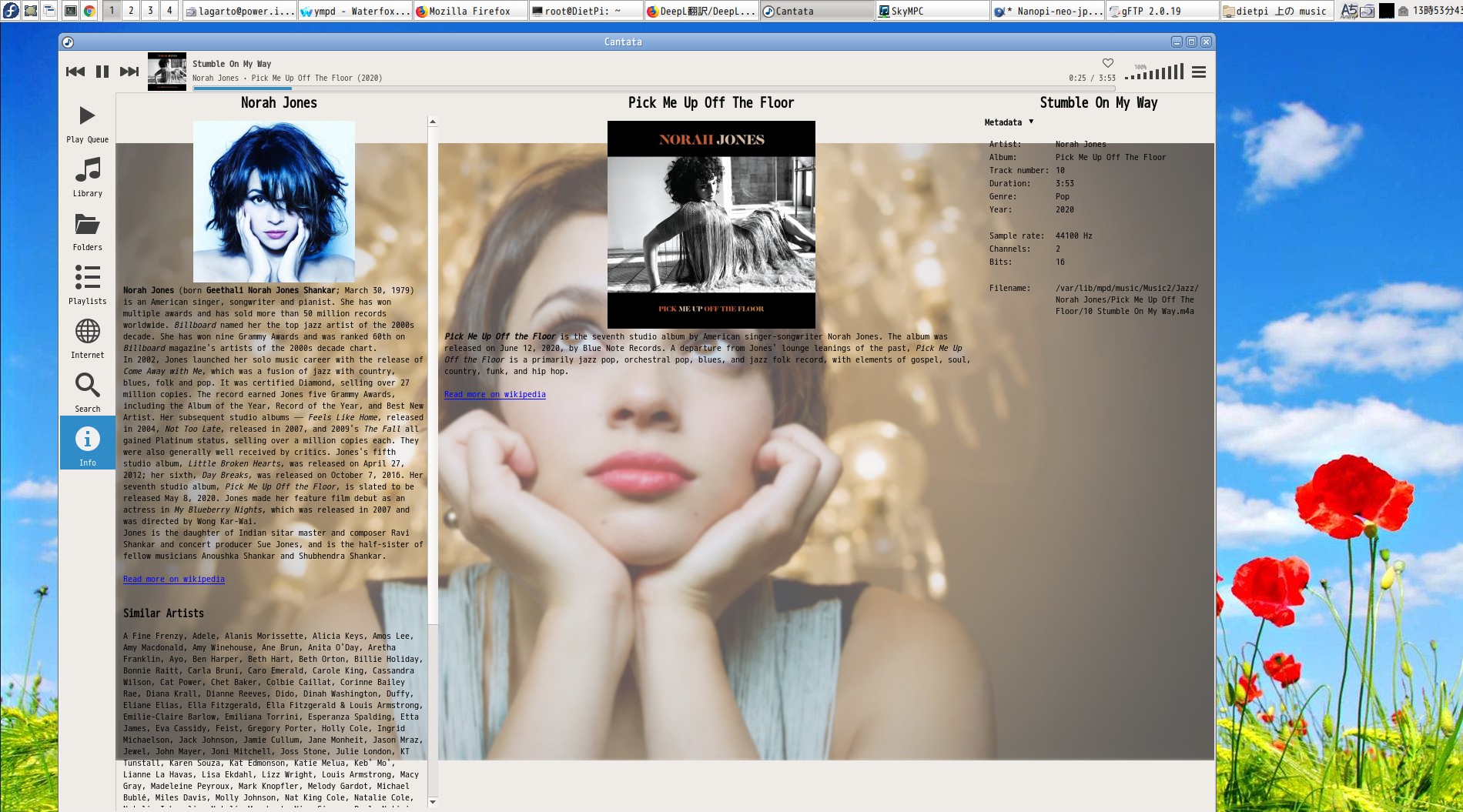The image size is (1463, 812).
Task: Toggle the heart favorite icon
Action: (x=1107, y=63)
